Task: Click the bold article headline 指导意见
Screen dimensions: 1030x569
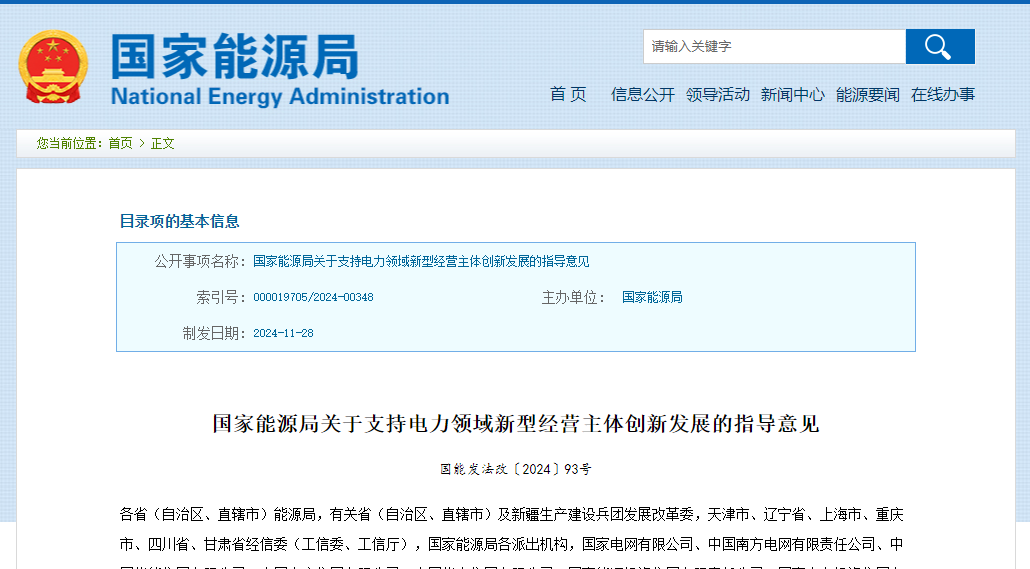Action: click(x=515, y=424)
